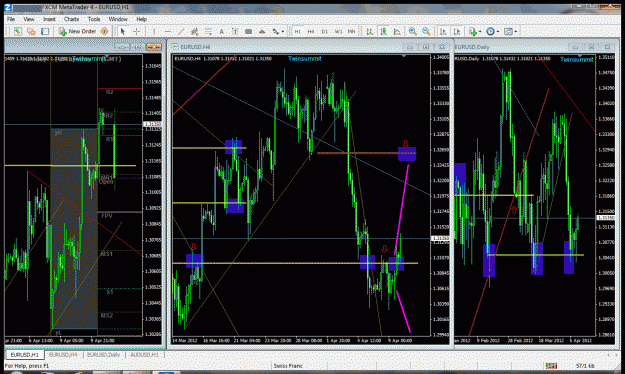
Task: Click the orange Expert Advisors icon
Action: coord(104,31)
